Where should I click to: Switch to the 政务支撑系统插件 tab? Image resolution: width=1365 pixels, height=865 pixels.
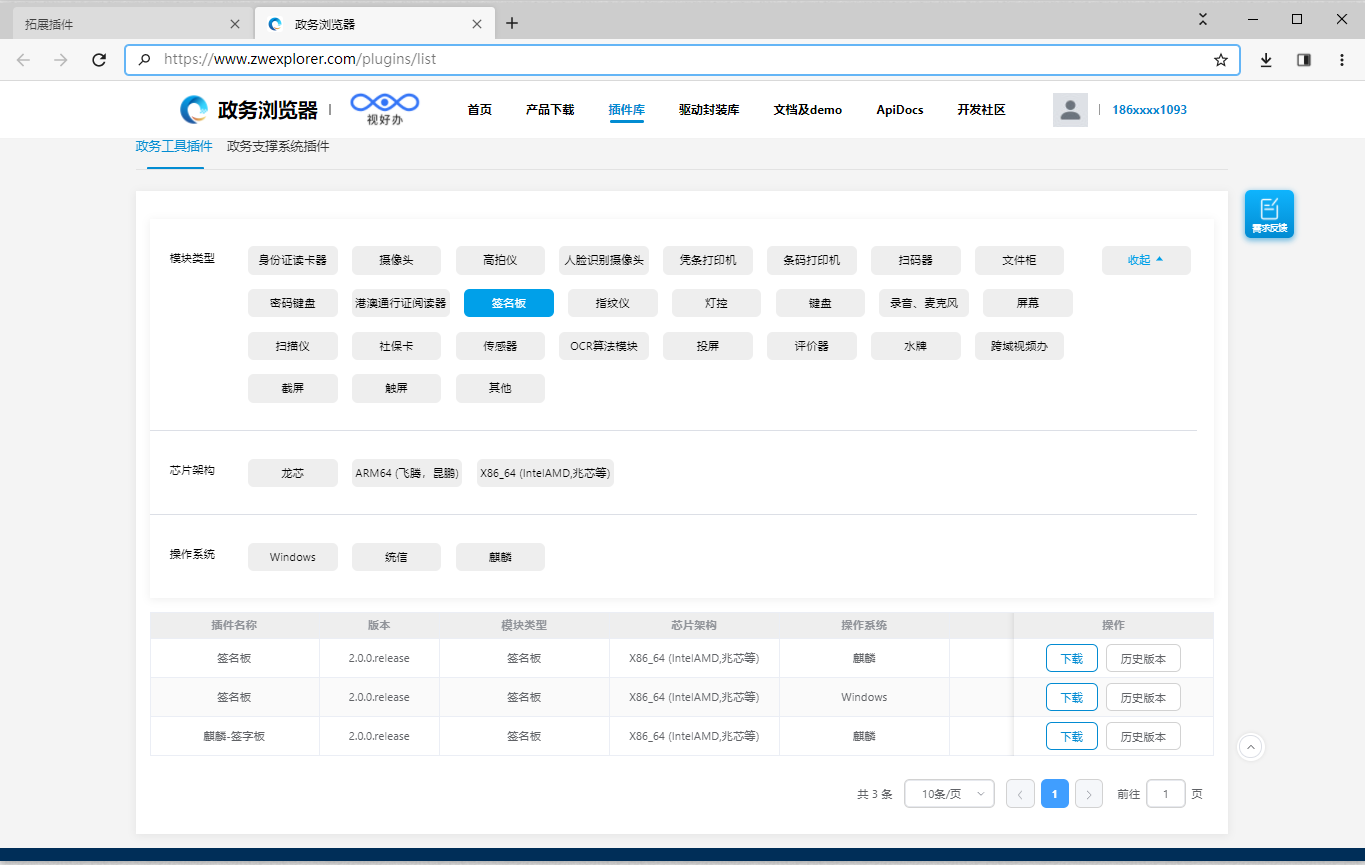[x=278, y=146]
